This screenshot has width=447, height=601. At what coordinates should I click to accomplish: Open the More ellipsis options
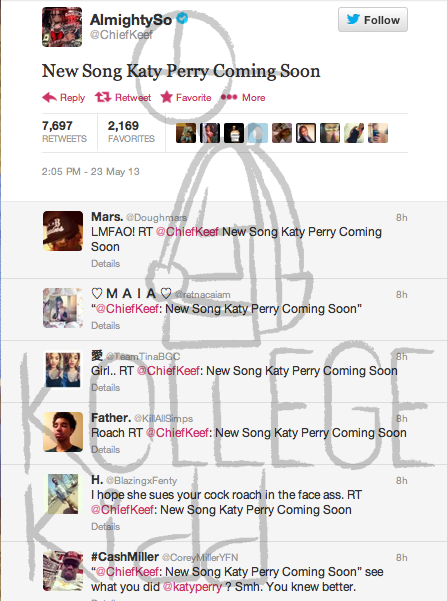(243, 97)
